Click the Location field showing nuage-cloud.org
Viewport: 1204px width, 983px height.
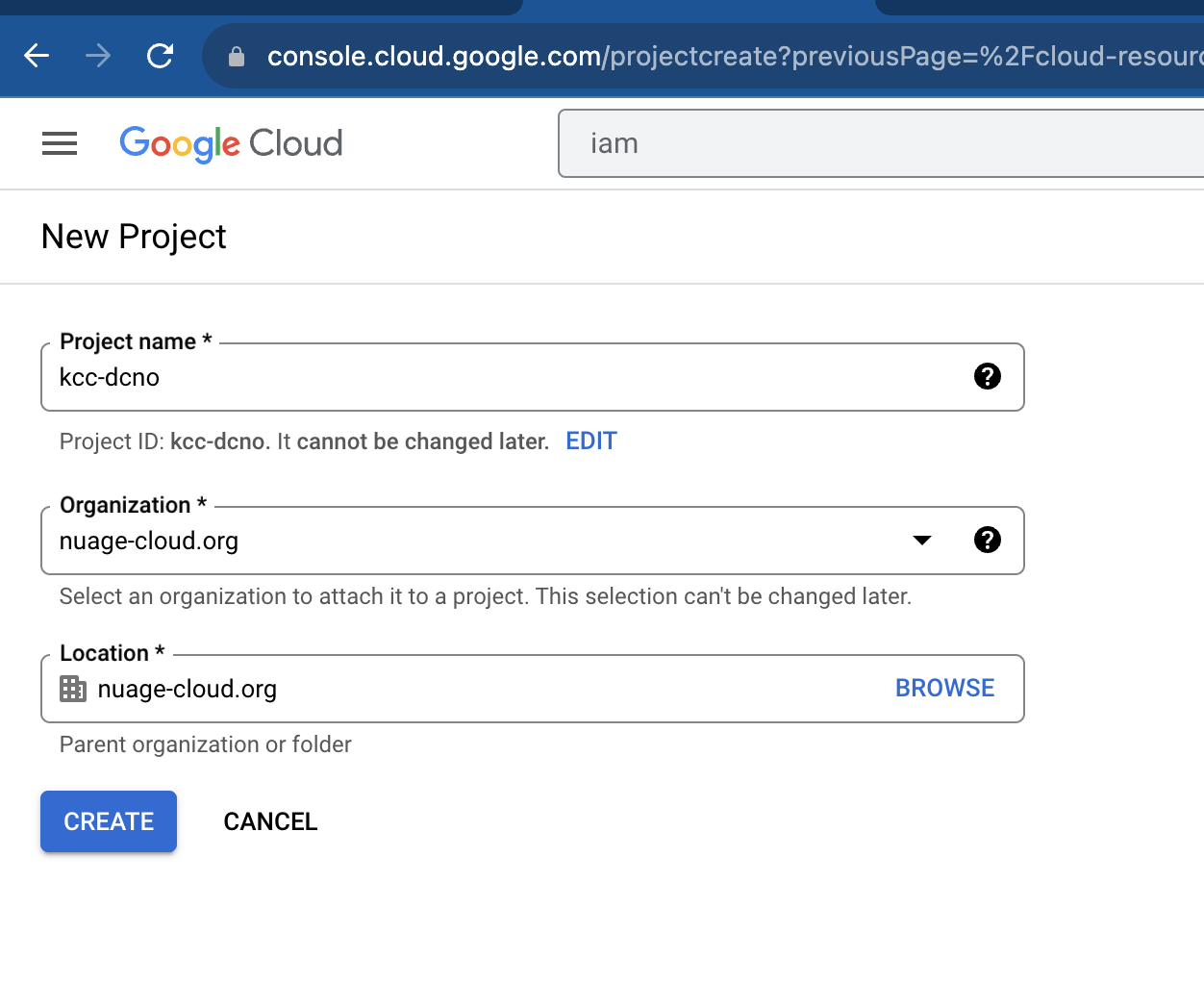coord(481,689)
